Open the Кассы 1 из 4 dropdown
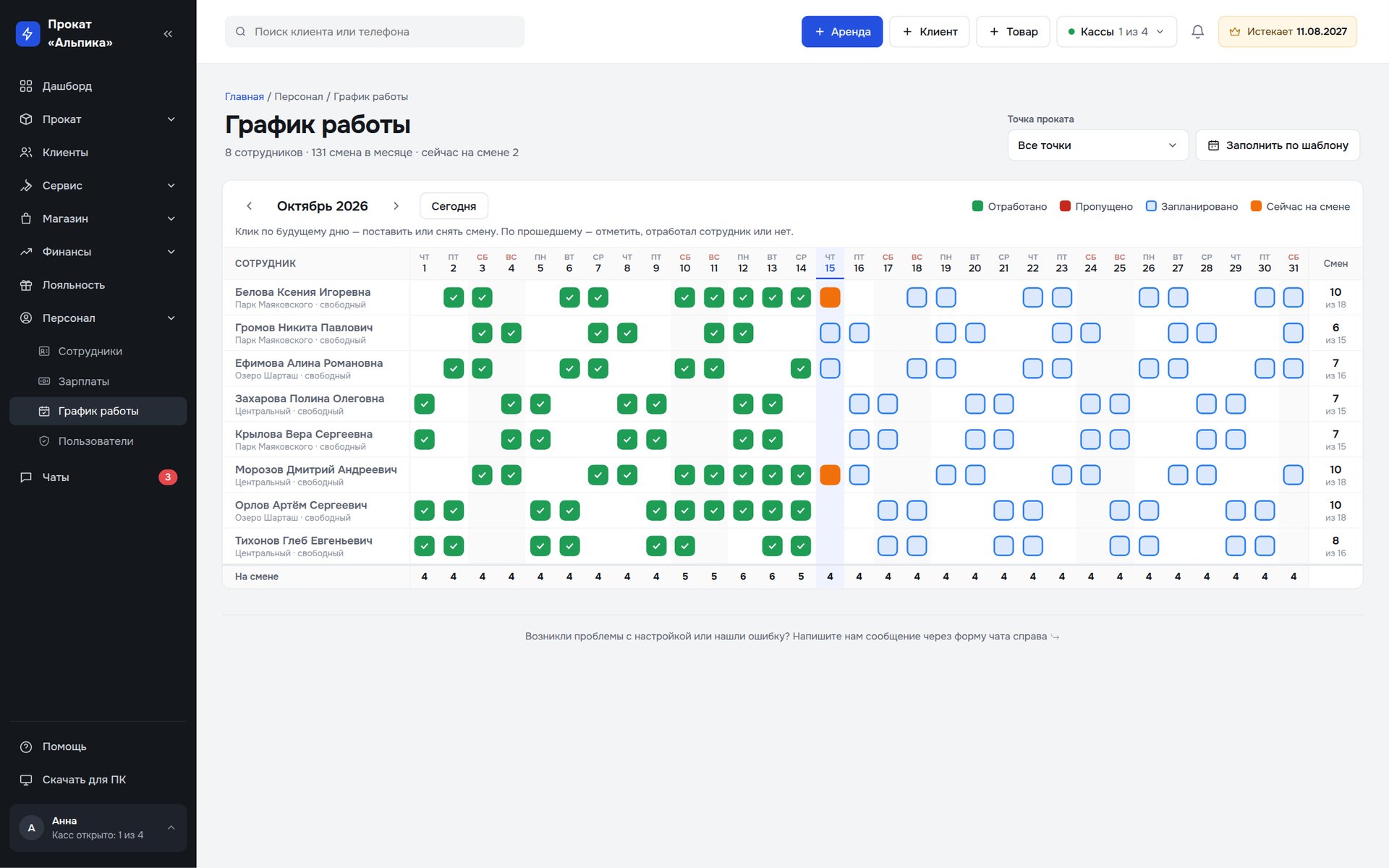Image resolution: width=1389 pixels, height=868 pixels. (x=1116, y=32)
